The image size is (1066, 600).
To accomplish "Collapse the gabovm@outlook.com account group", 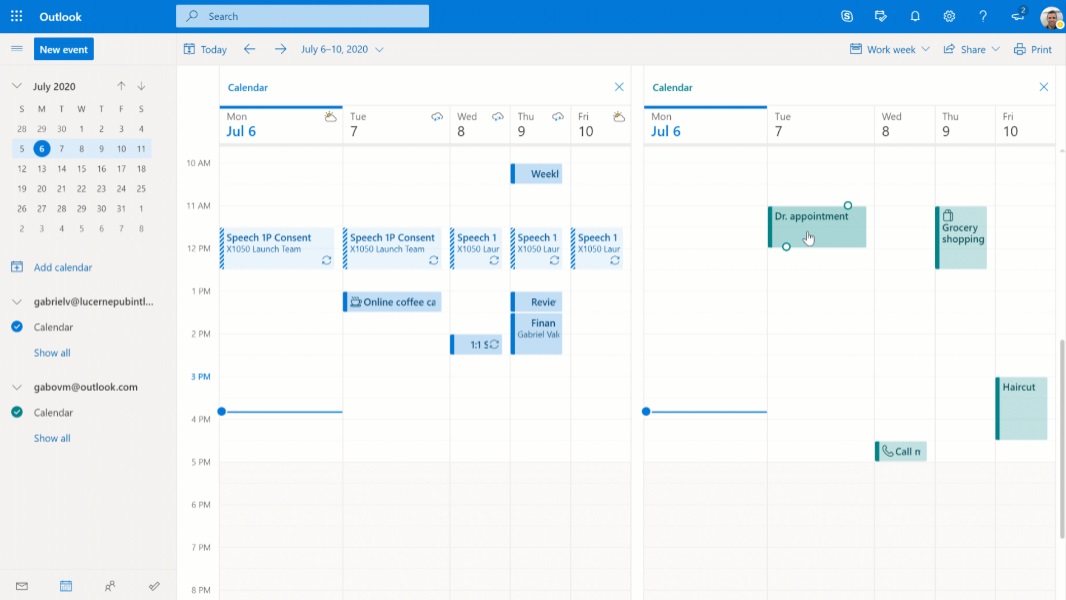I will pos(17,387).
